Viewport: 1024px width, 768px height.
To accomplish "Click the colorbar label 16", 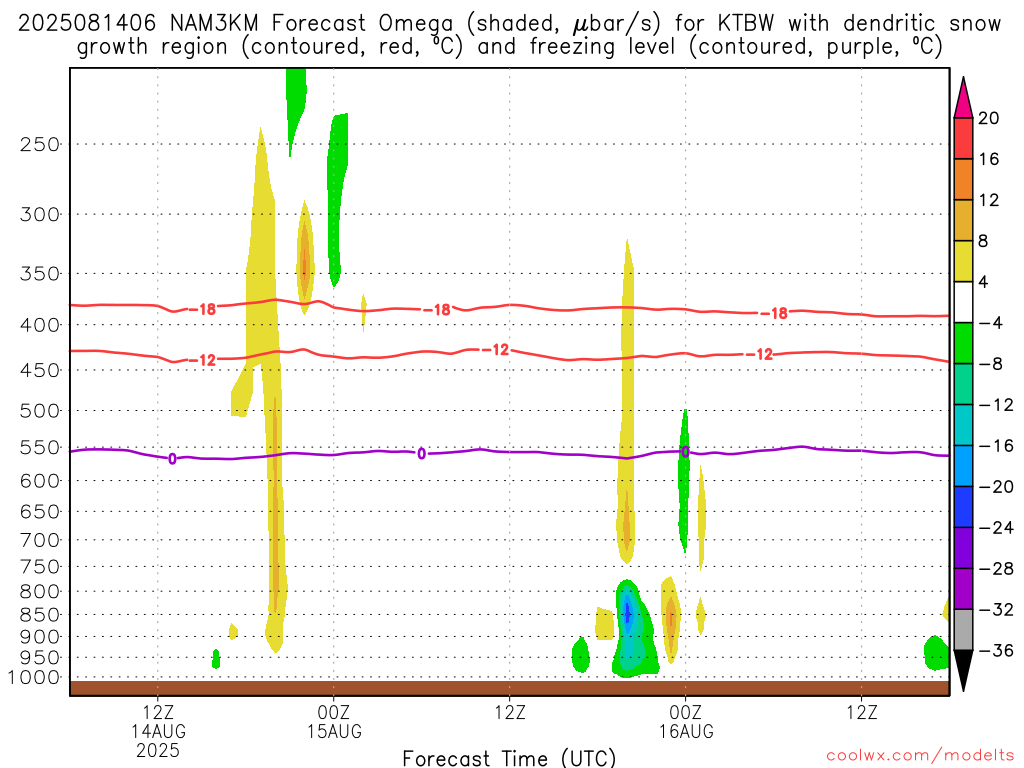I will point(989,159).
